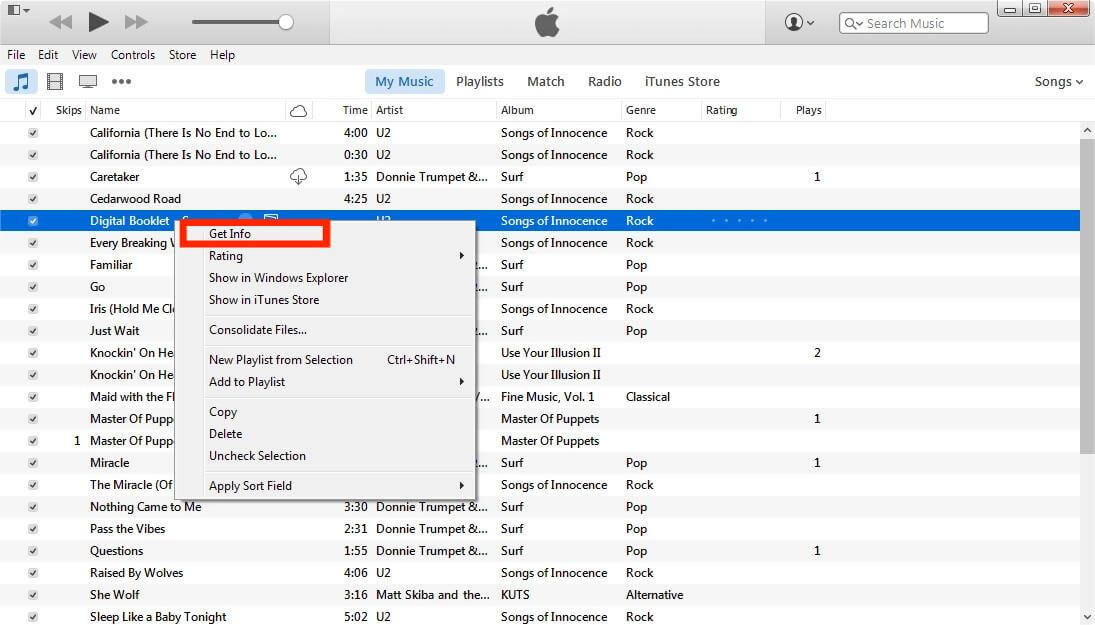
Task: Switch to the TV Shows monitor icon
Action: (88, 82)
